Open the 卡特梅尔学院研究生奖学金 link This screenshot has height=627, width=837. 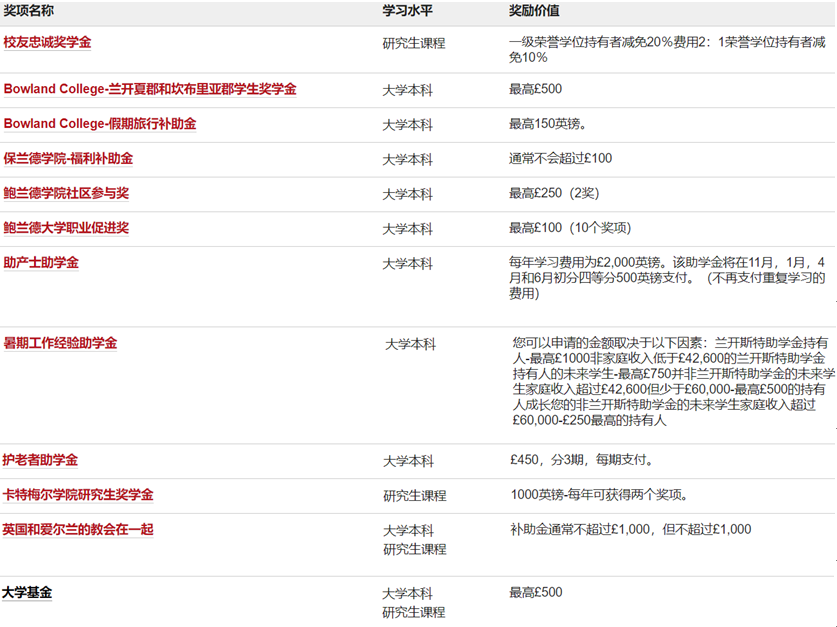(78, 495)
